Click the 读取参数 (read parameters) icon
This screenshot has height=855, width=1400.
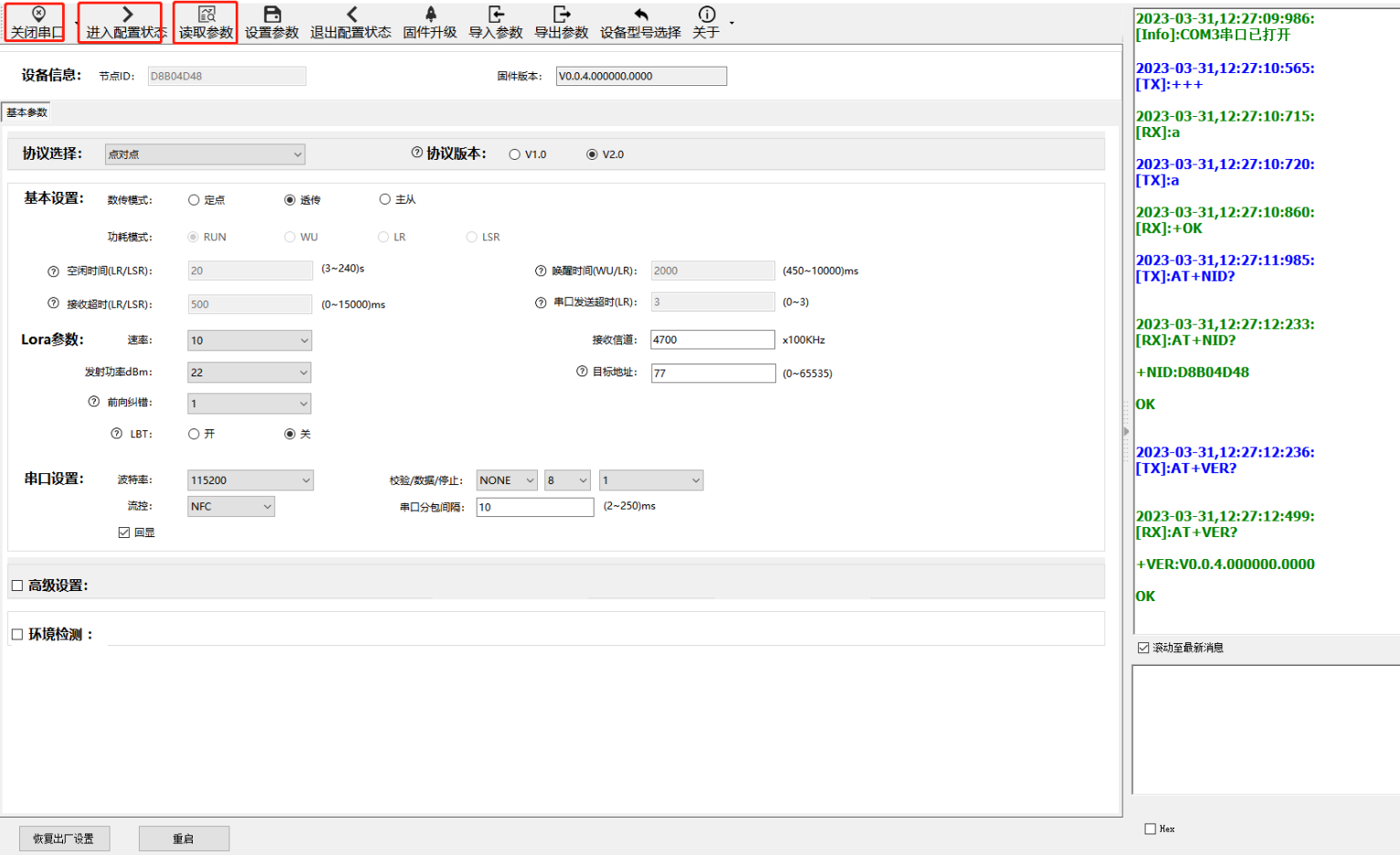[206, 15]
